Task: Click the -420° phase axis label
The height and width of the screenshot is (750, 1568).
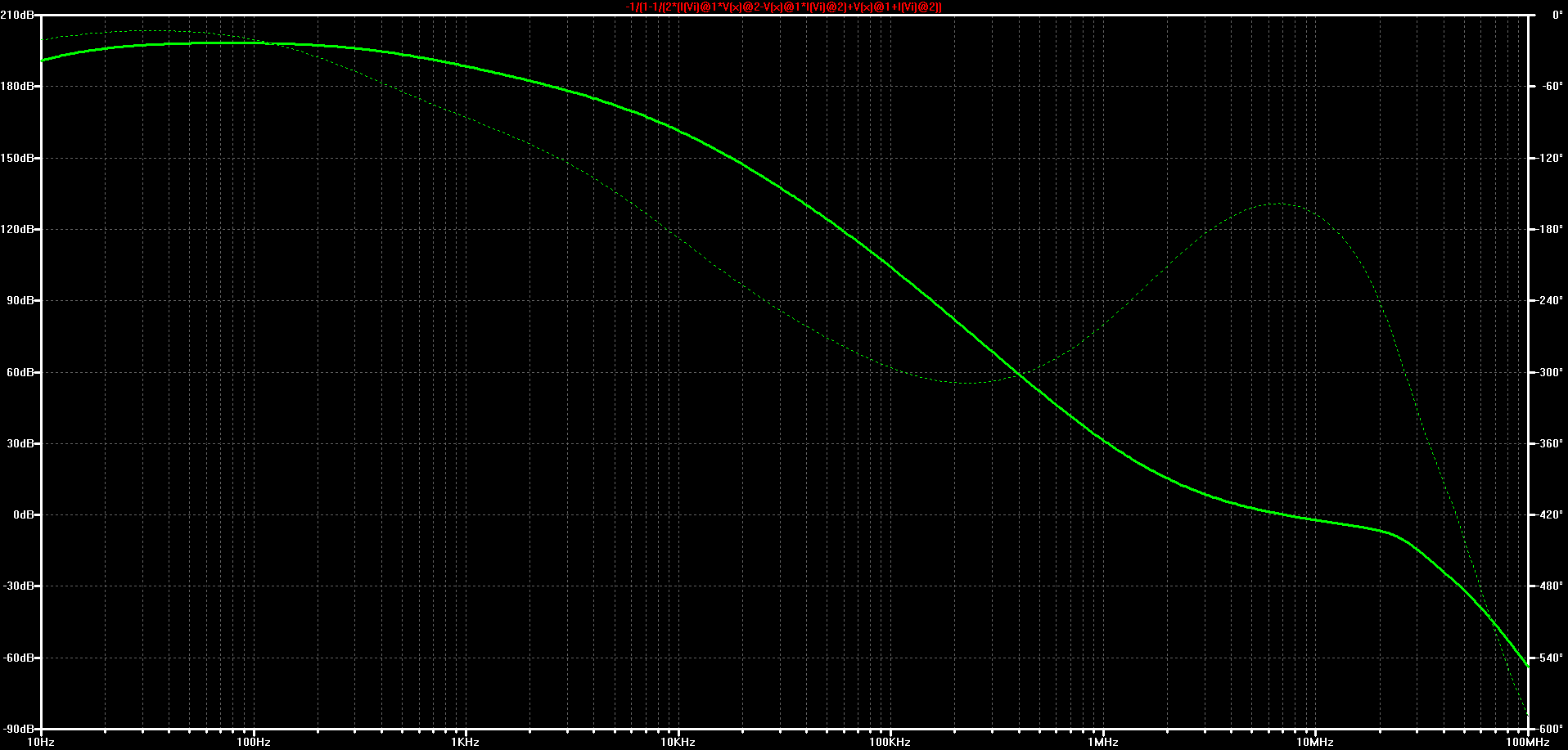Action: coord(1549,514)
